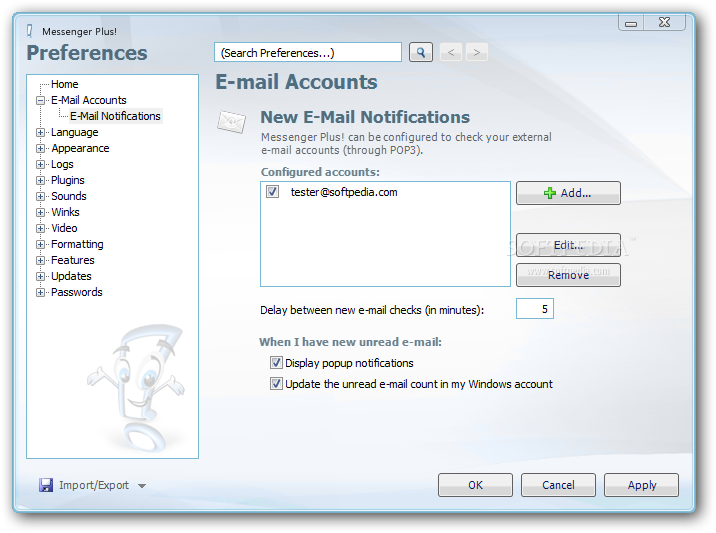
Task: Focus the Search Preferences input field
Action: pos(308,53)
